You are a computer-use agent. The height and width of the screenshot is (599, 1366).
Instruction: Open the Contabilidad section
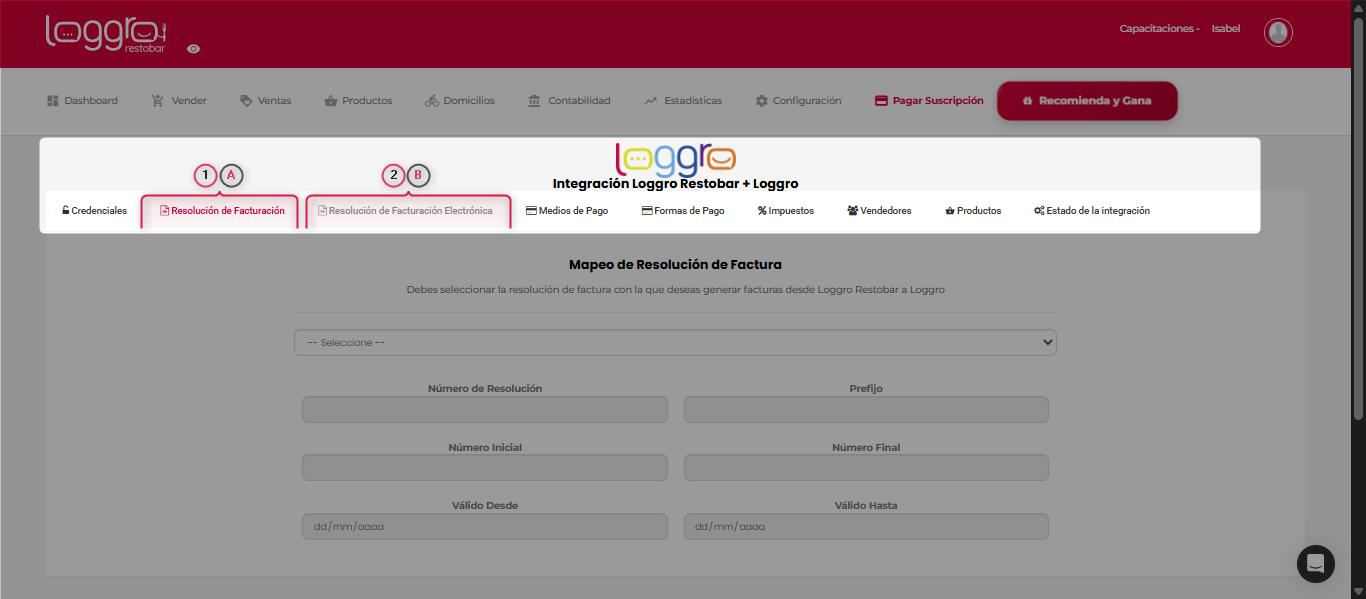[x=568, y=101]
